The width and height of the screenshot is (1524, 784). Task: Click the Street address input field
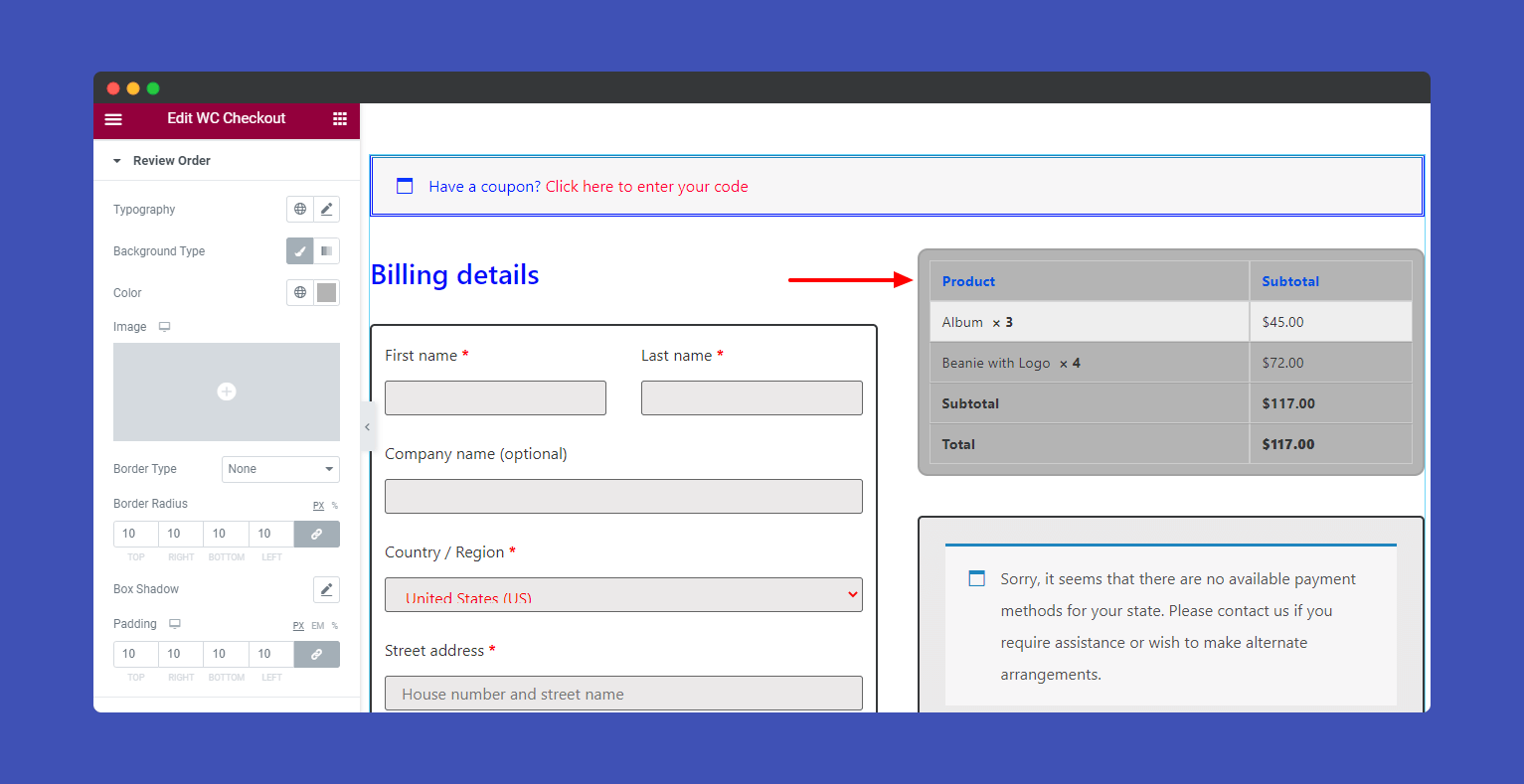click(x=623, y=694)
